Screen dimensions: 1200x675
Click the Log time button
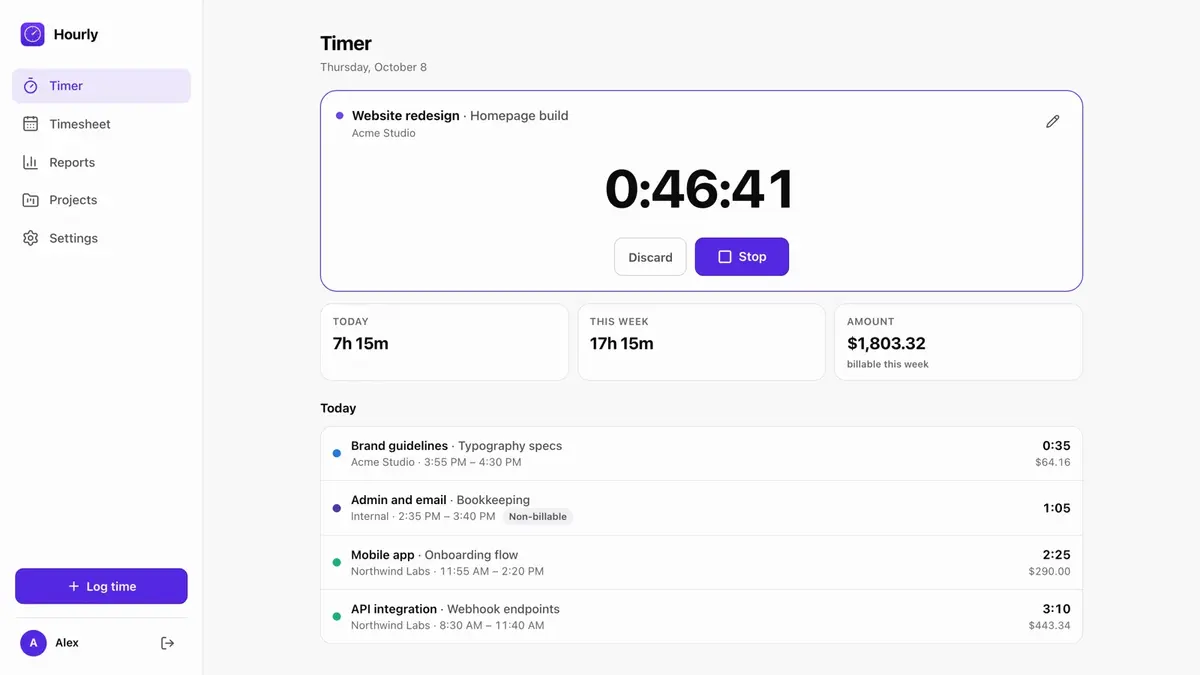(x=101, y=586)
